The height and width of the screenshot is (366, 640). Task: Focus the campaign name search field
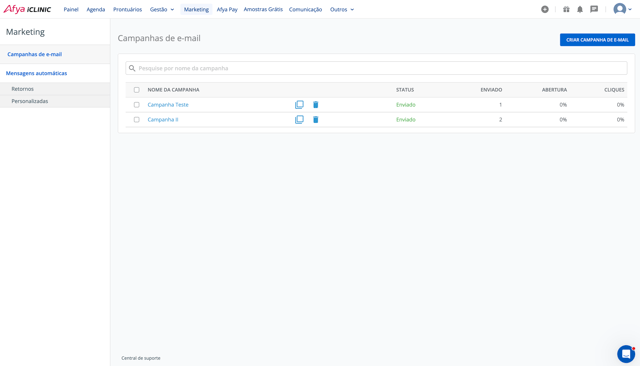pos(376,68)
